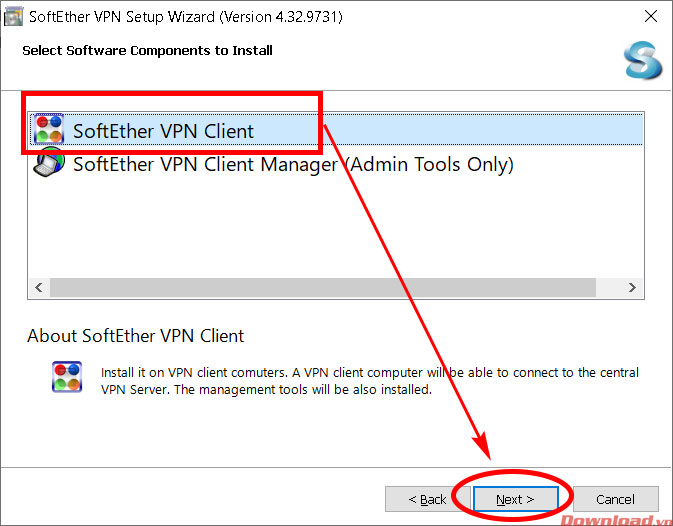Click the "About SoftEther VPN Client" heading
The height and width of the screenshot is (526, 673).
[x=135, y=336]
